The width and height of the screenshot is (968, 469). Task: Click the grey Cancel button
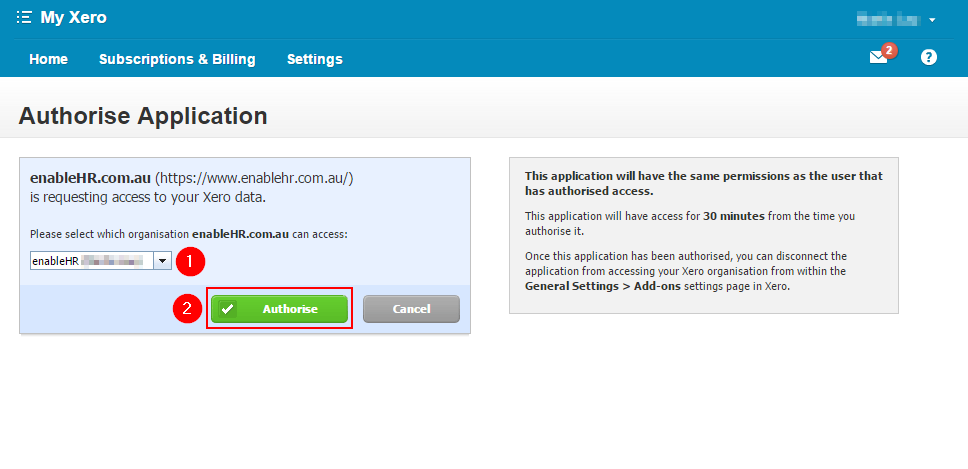411,309
